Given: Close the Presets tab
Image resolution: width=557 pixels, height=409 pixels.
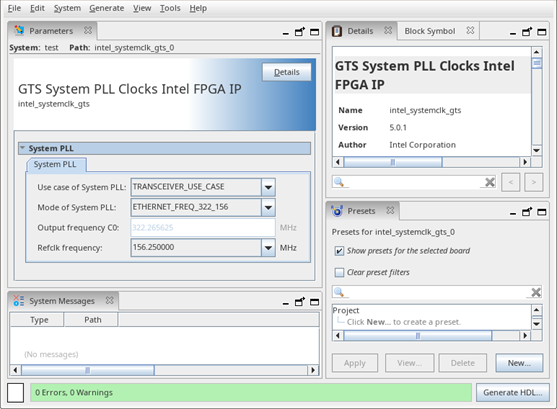Looking at the screenshot, I should [390, 210].
